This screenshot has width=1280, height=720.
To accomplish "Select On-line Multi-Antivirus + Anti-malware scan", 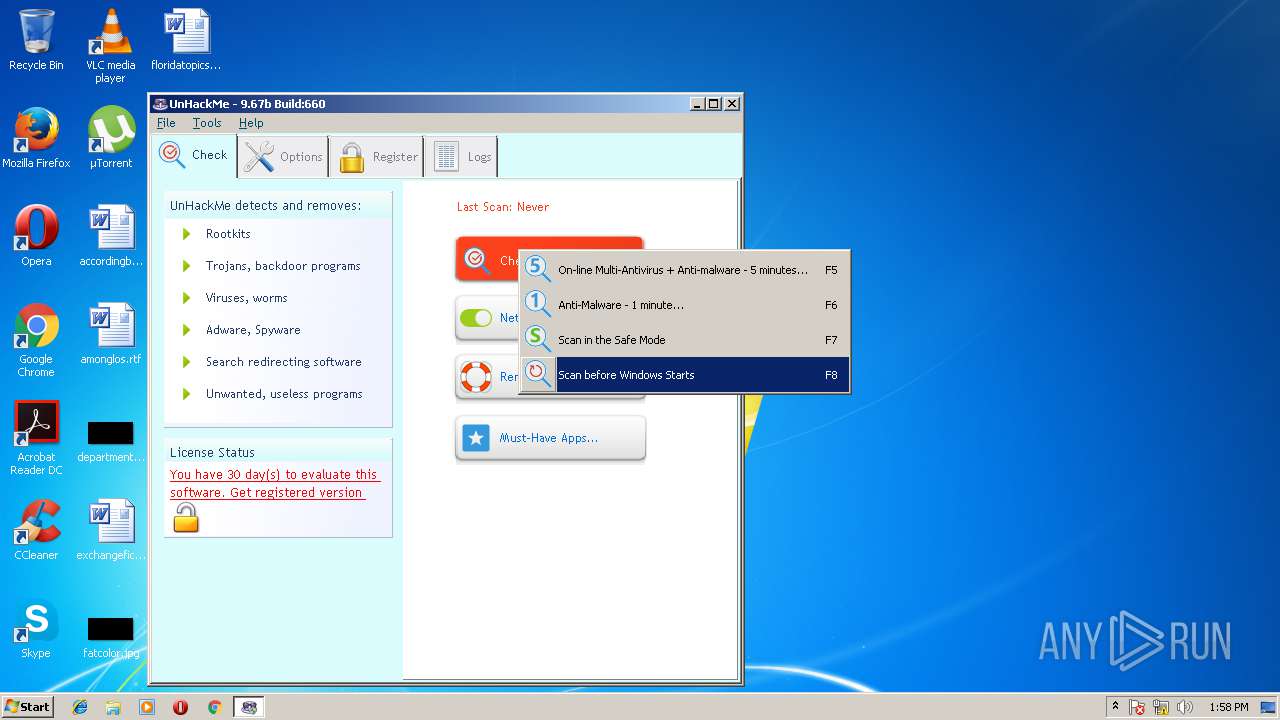I will [x=685, y=270].
